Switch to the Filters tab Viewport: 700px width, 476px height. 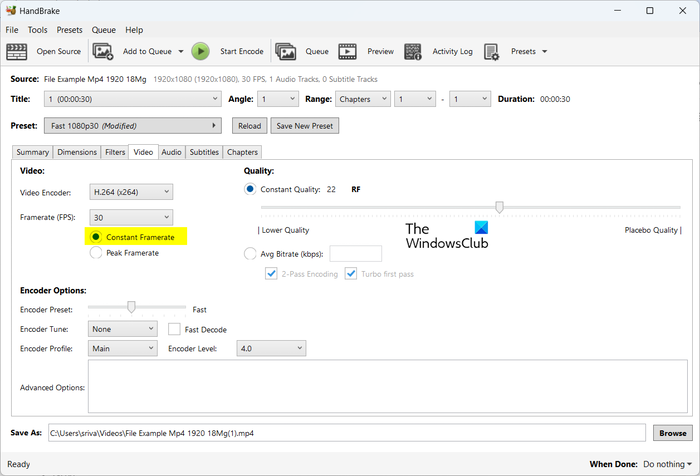pos(115,152)
